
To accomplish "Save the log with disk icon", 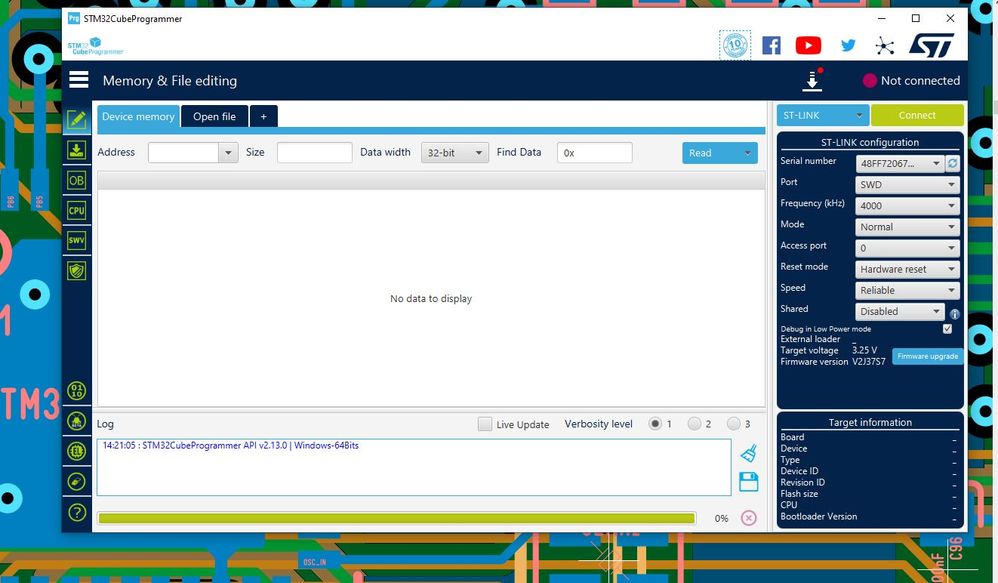I will coord(749,482).
